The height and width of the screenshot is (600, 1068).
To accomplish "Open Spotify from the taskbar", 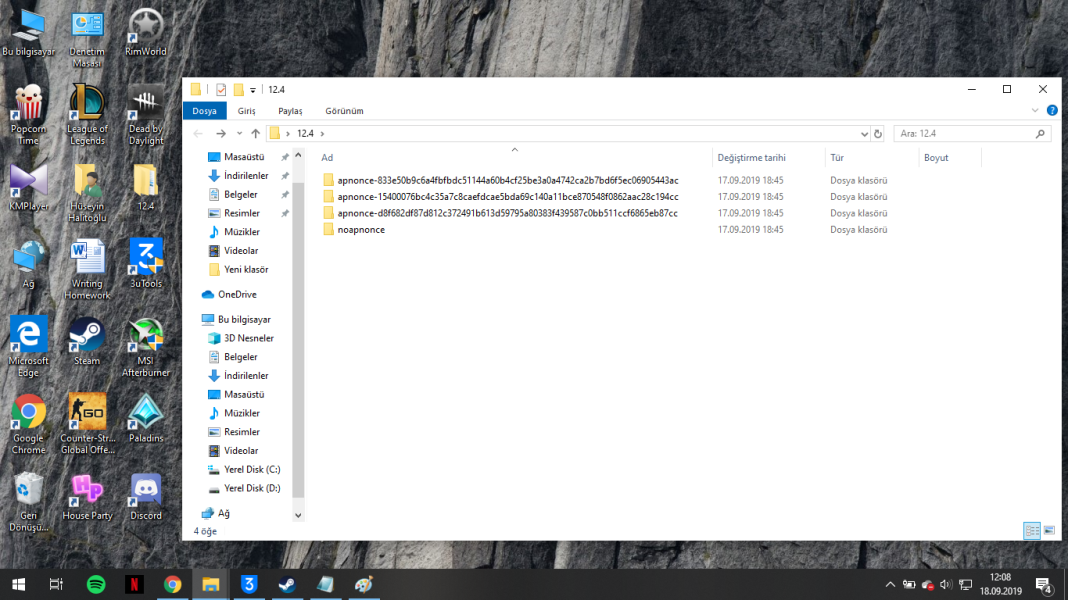I will tap(96, 585).
